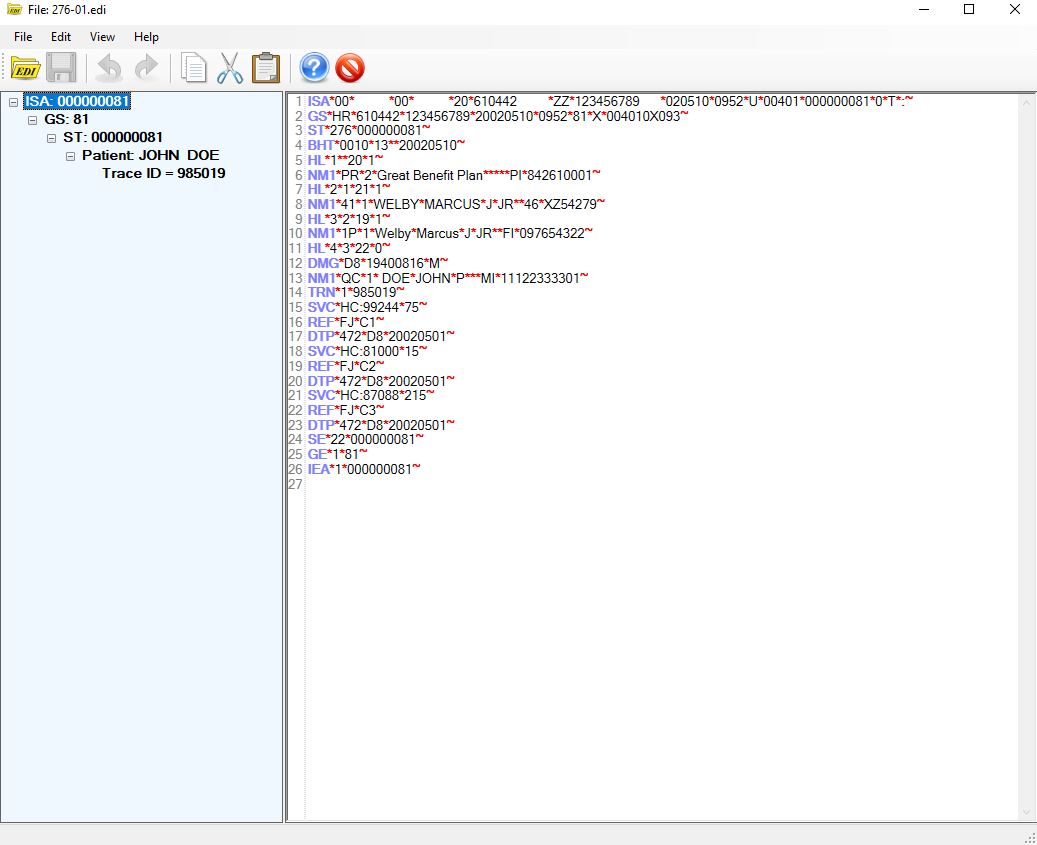Viewport: 1037px width, 845px height.
Task: Collapse the GS: 81 tree node
Action: click(x=32, y=120)
